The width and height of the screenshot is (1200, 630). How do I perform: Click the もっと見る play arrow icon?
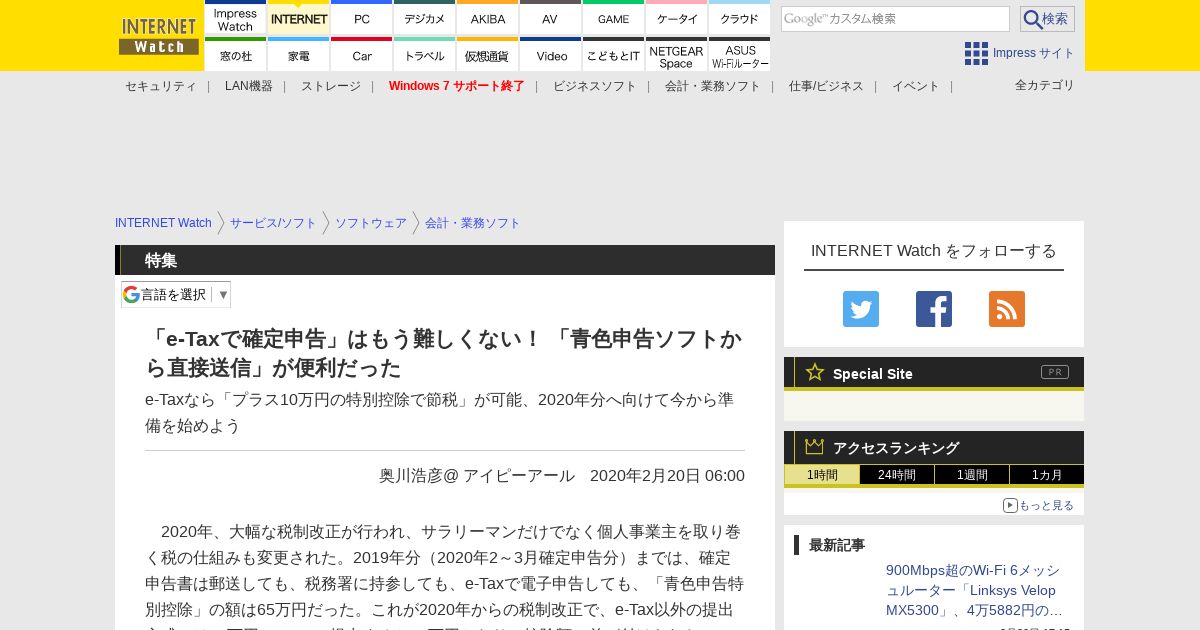coord(1010,505)
